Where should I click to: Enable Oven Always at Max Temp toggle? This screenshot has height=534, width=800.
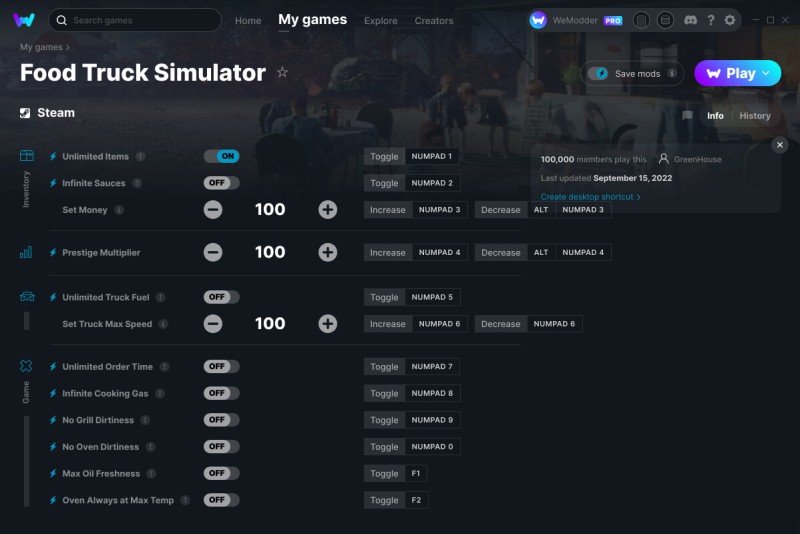(x=221, y=500)
